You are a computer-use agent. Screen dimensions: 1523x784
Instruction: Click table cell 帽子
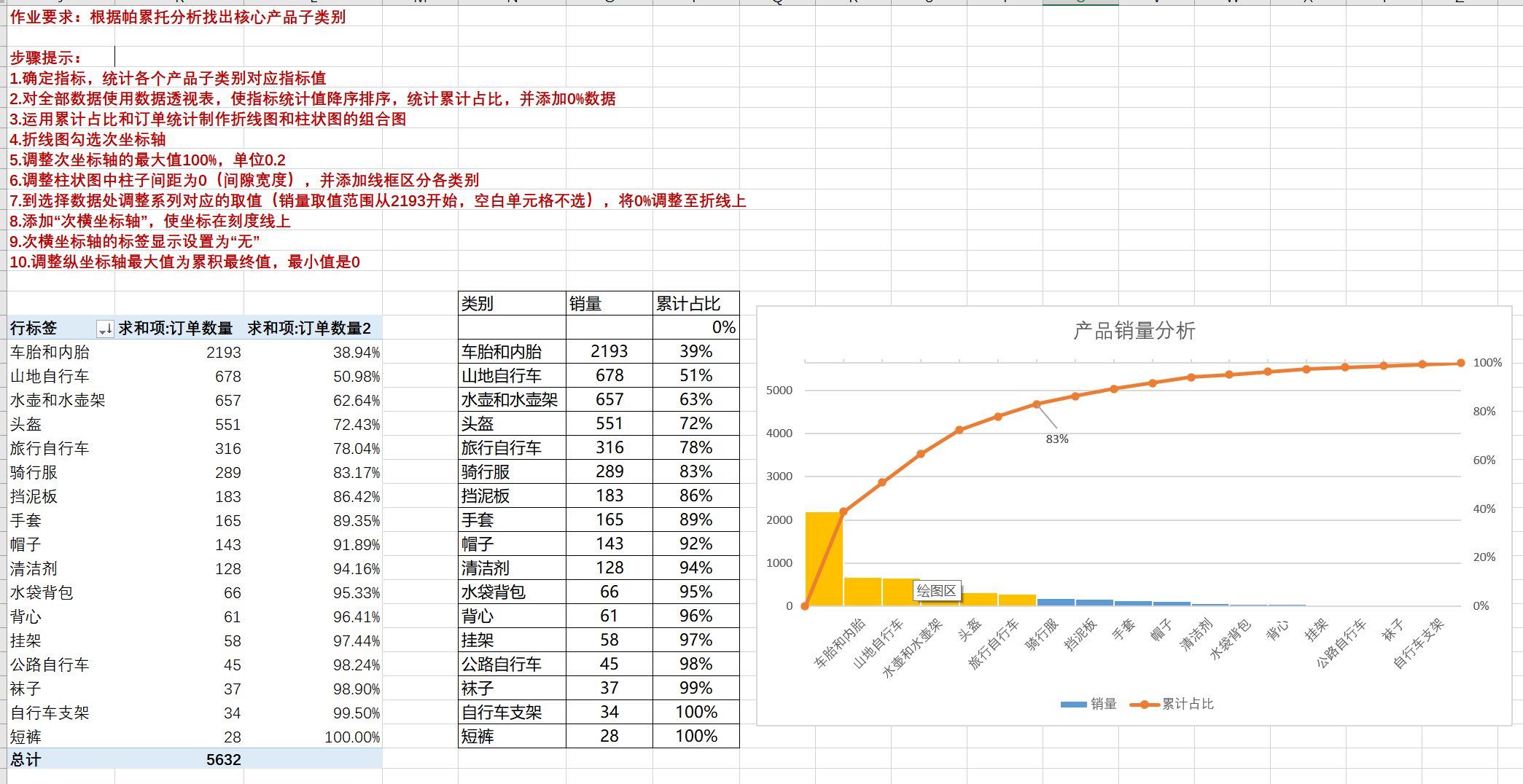(512, 544)
